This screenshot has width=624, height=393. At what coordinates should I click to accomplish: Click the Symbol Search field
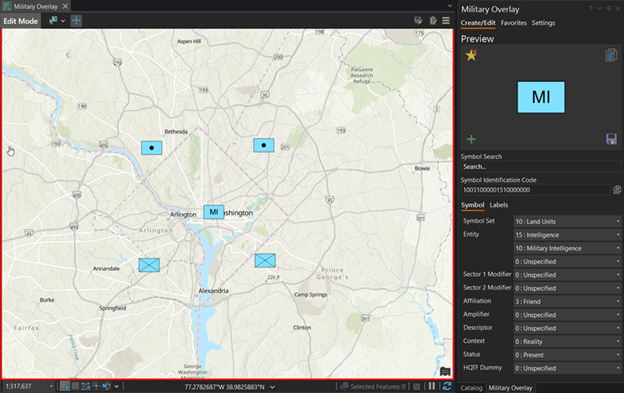click(541, 167)
